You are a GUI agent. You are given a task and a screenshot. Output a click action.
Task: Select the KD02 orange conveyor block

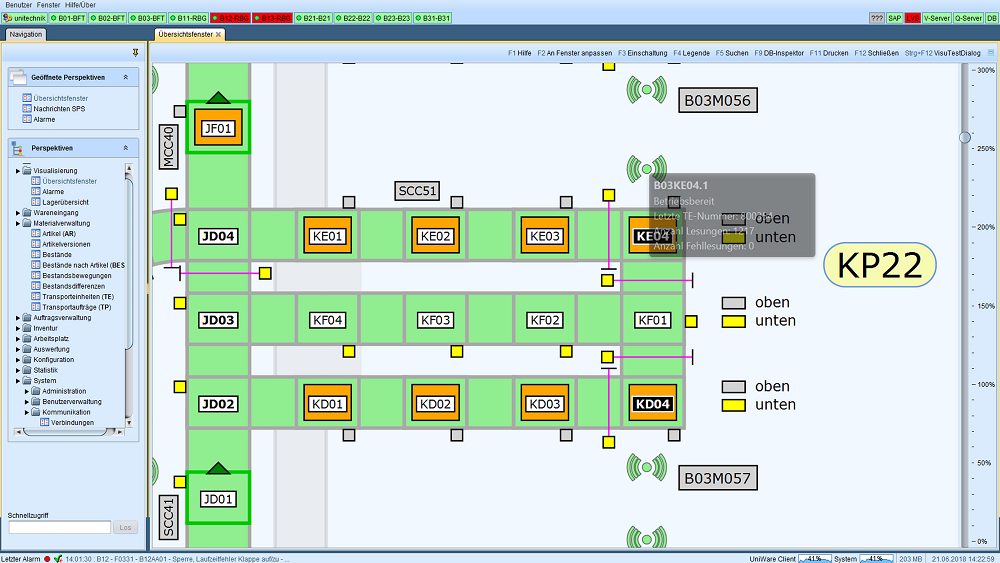[x=436, y=404]
